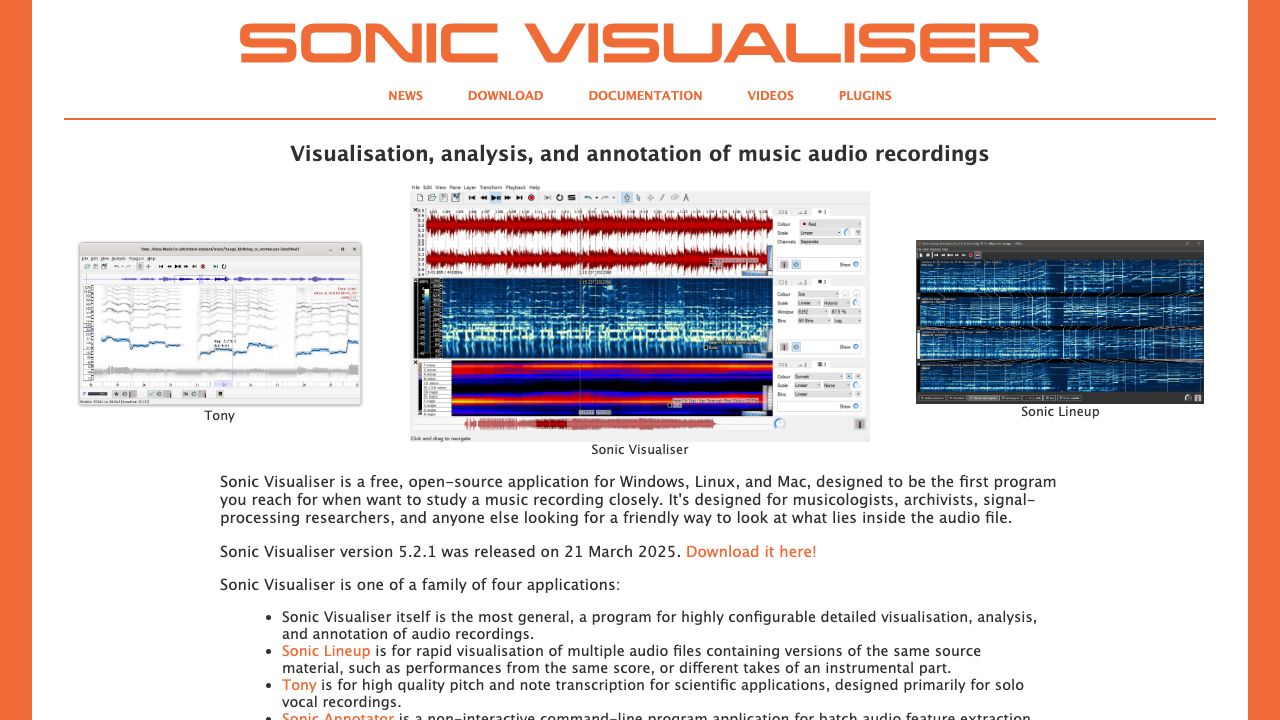Viewport: 1280px width, 720px height.
Task: Open the Tony link in the list
Action: 299,685
